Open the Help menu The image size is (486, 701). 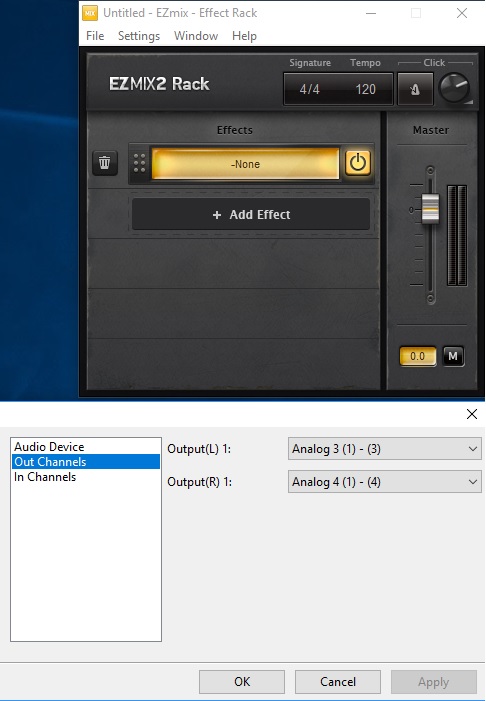[244, 36]
